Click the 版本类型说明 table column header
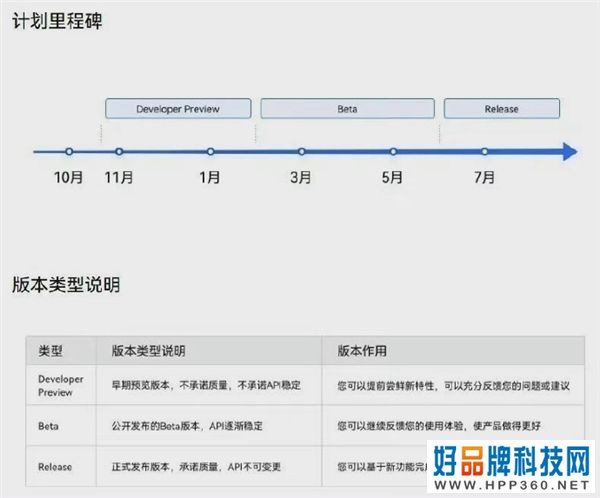 (148, 351)
